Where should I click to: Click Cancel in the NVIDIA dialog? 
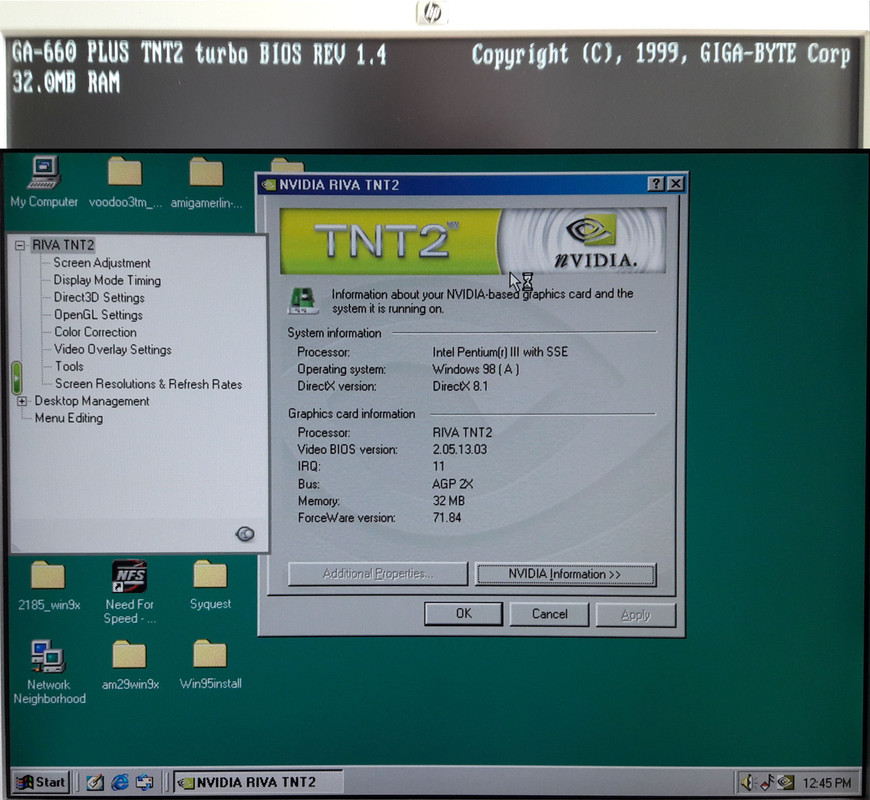pos(549,614)
